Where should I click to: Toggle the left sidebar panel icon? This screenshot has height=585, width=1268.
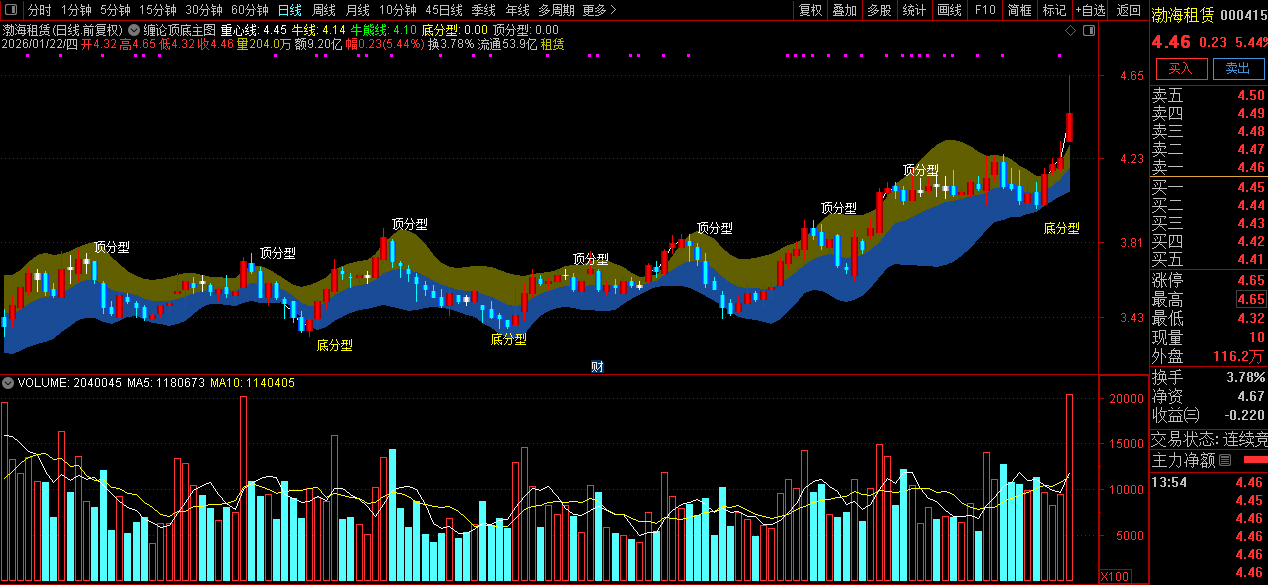(11, 10)
